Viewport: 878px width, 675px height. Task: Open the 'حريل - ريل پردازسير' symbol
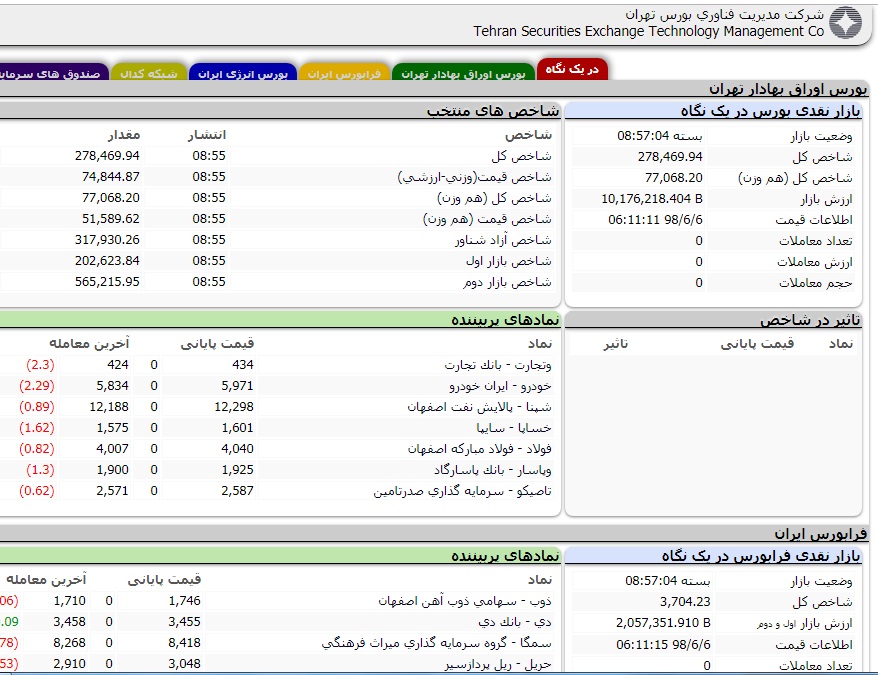(x=498, y=664)
